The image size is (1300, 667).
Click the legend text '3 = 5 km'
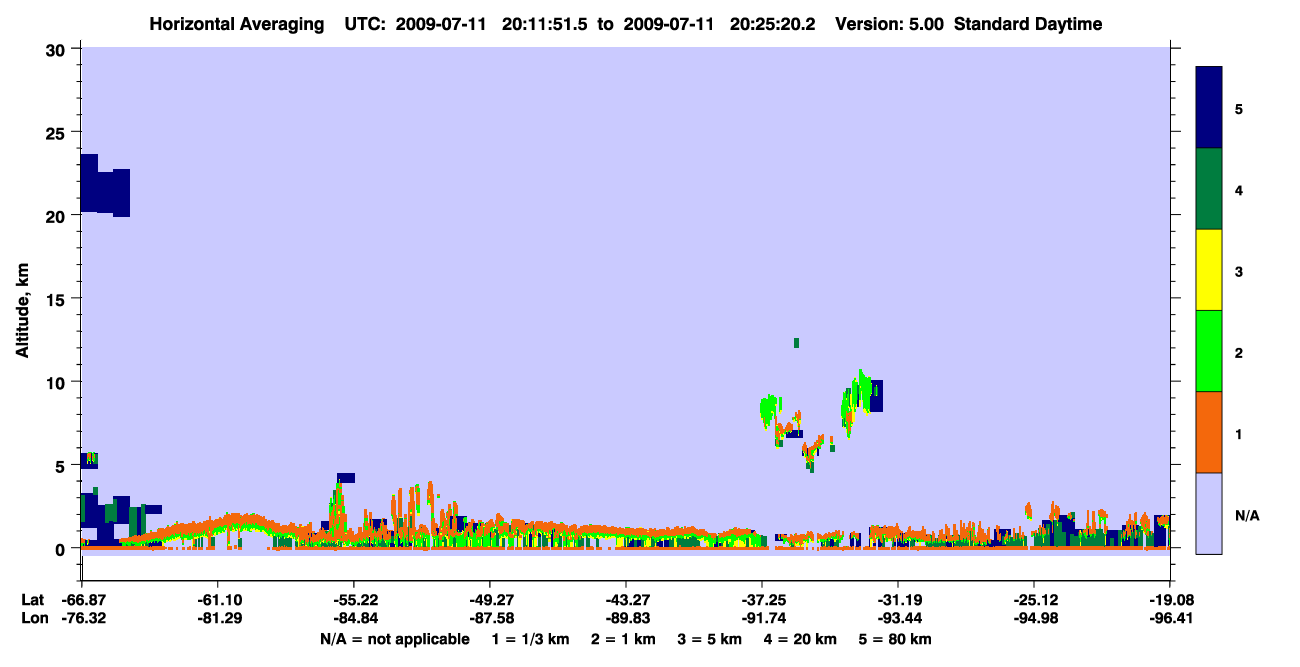pos(709,639)
